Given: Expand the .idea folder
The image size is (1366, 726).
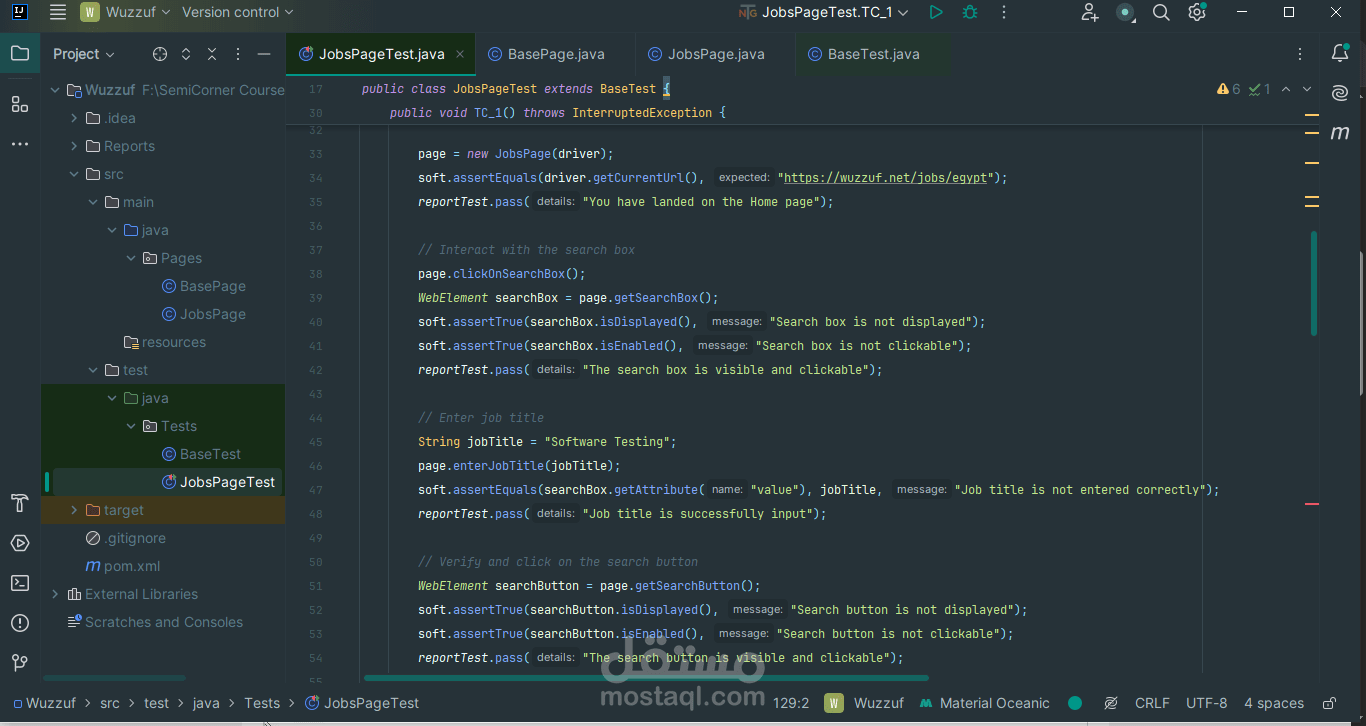Looking at the screenshot, I should (74, 118).
